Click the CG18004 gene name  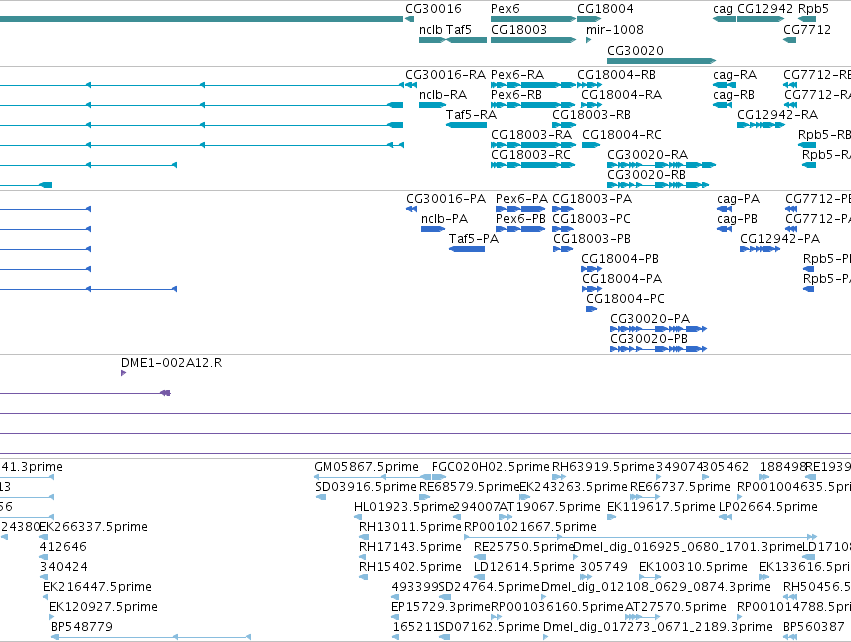point(605,9)
